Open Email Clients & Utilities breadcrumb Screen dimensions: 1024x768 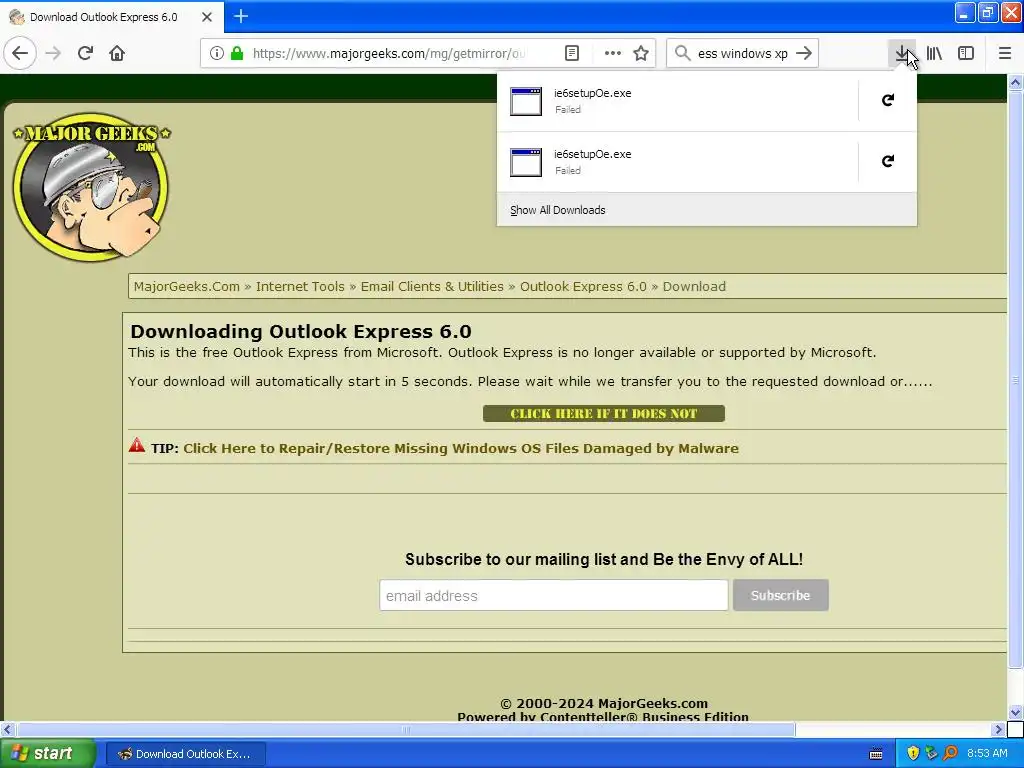pos(432,287)
